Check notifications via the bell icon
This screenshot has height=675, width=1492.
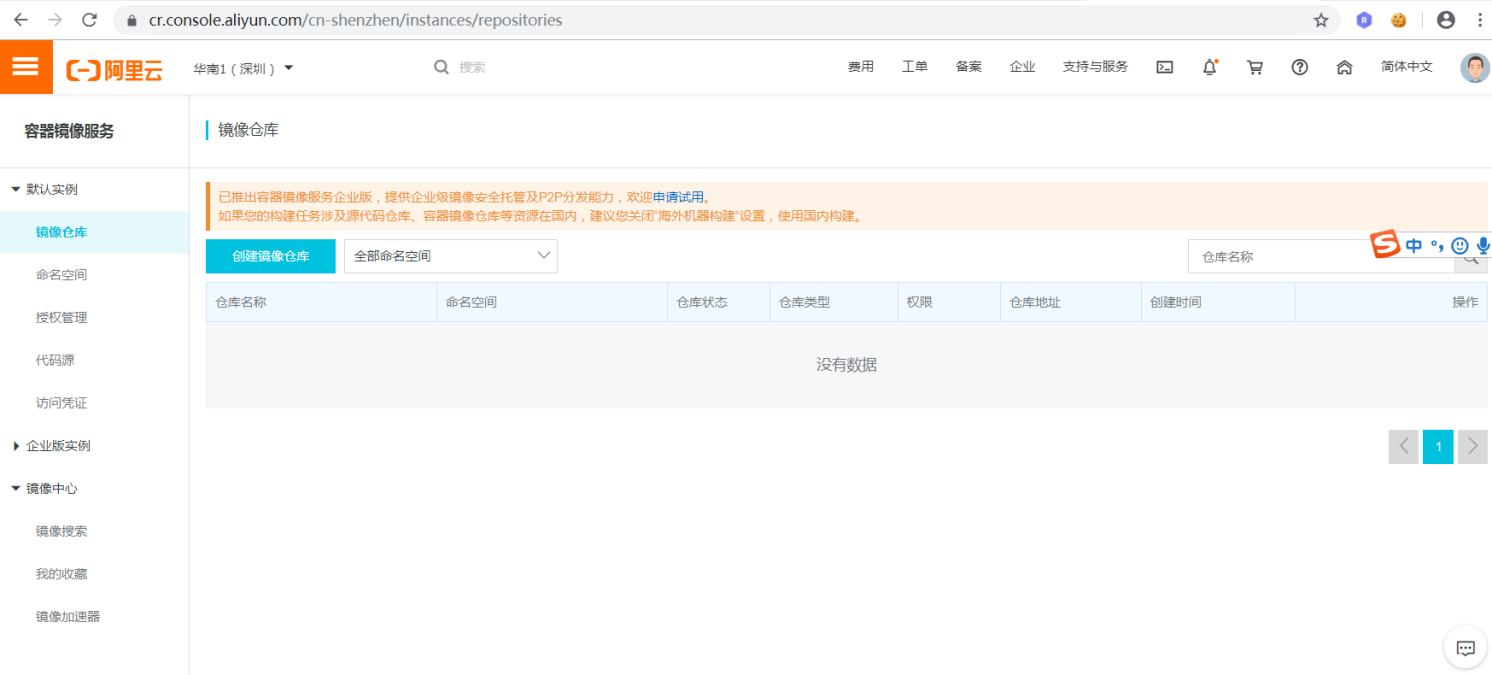[x=1209, y=67]
